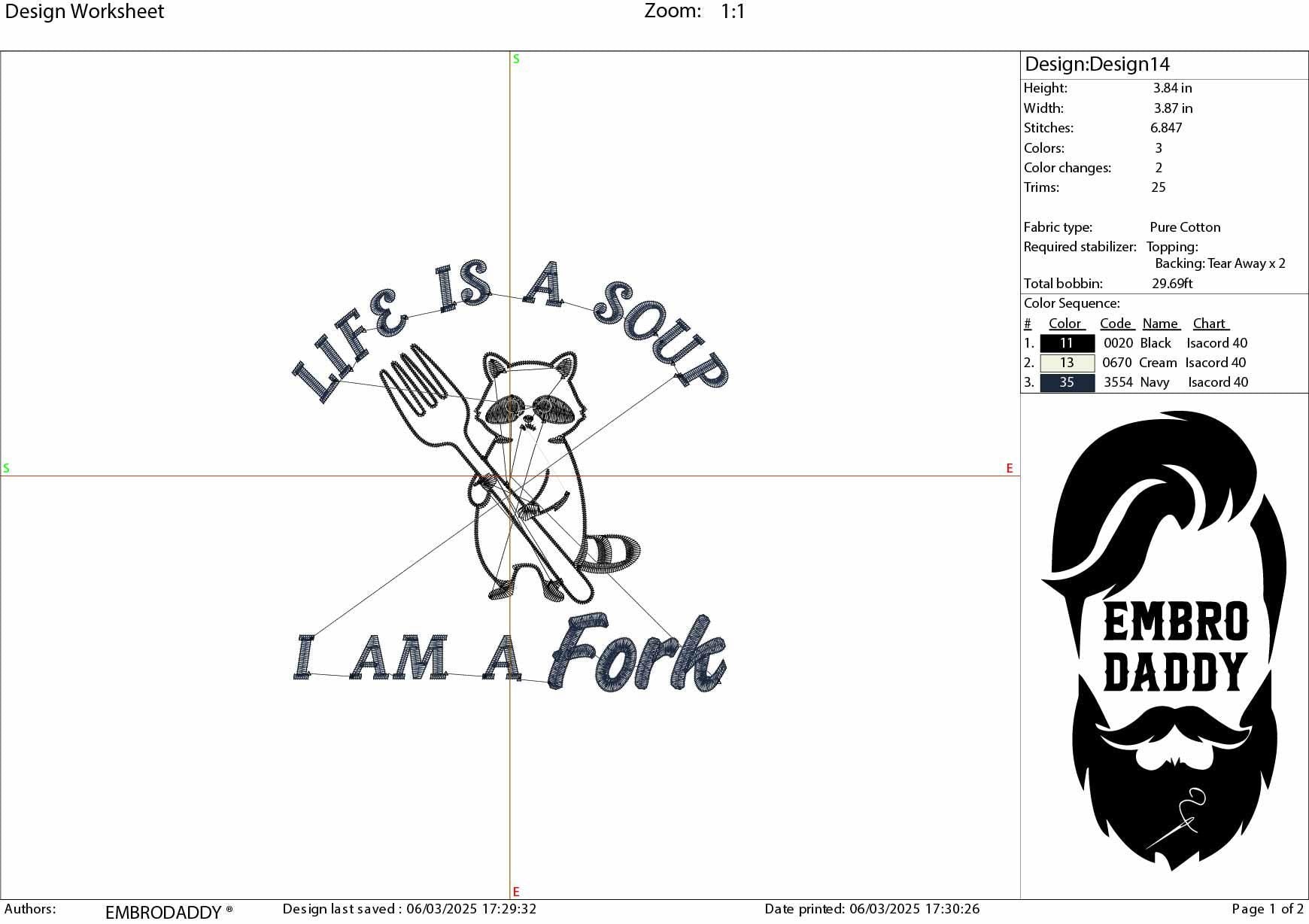Click the green S marker at left canvas edge
The width and height of the screenshot is (1309, 924).
(x=6, y=468)
